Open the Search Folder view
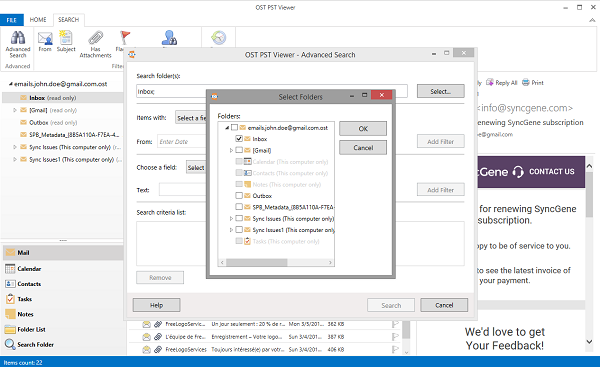Screen dimensions: 600x367 [63, 344]
